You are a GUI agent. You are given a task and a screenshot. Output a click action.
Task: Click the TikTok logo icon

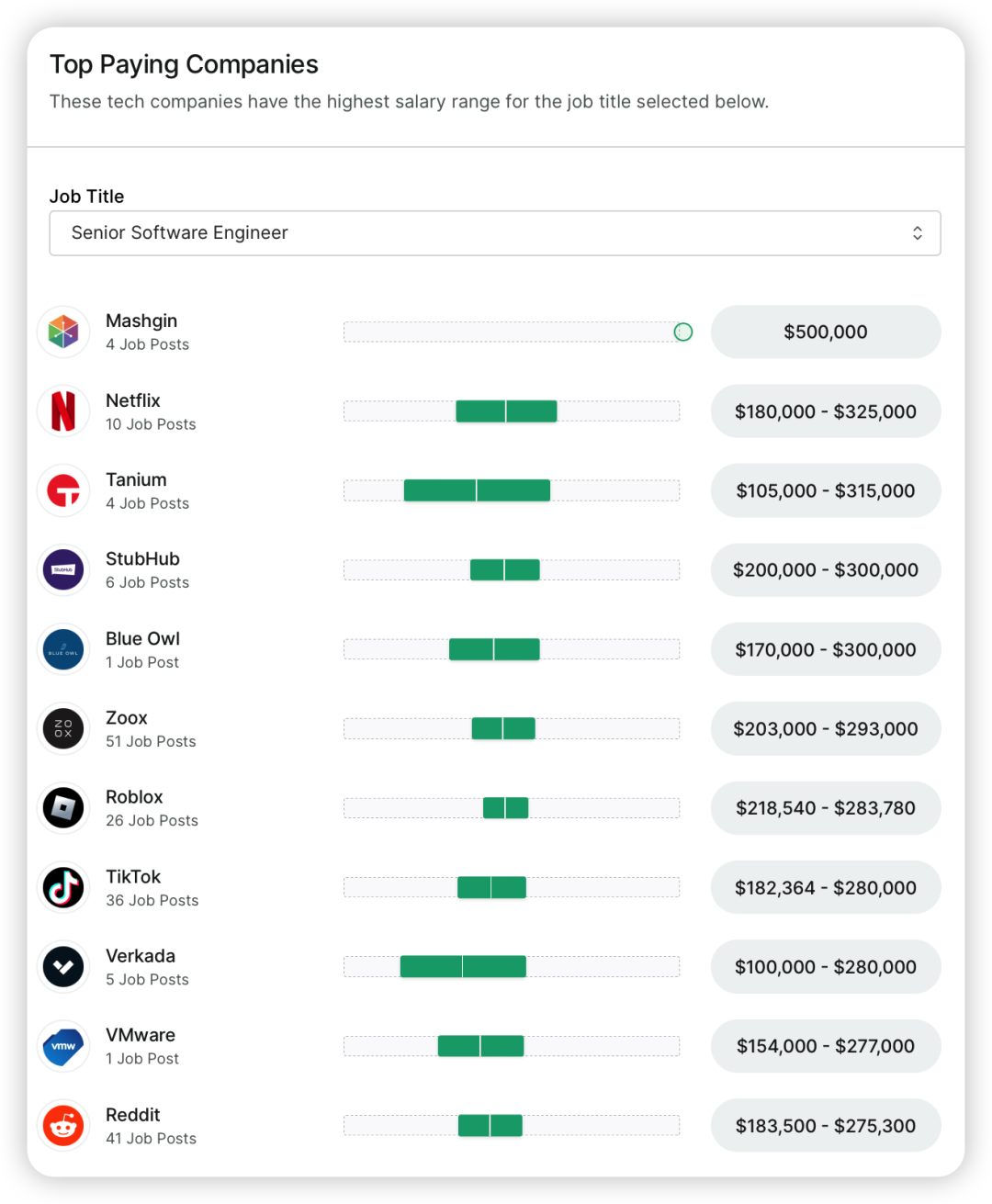click(x=63, y=887)
